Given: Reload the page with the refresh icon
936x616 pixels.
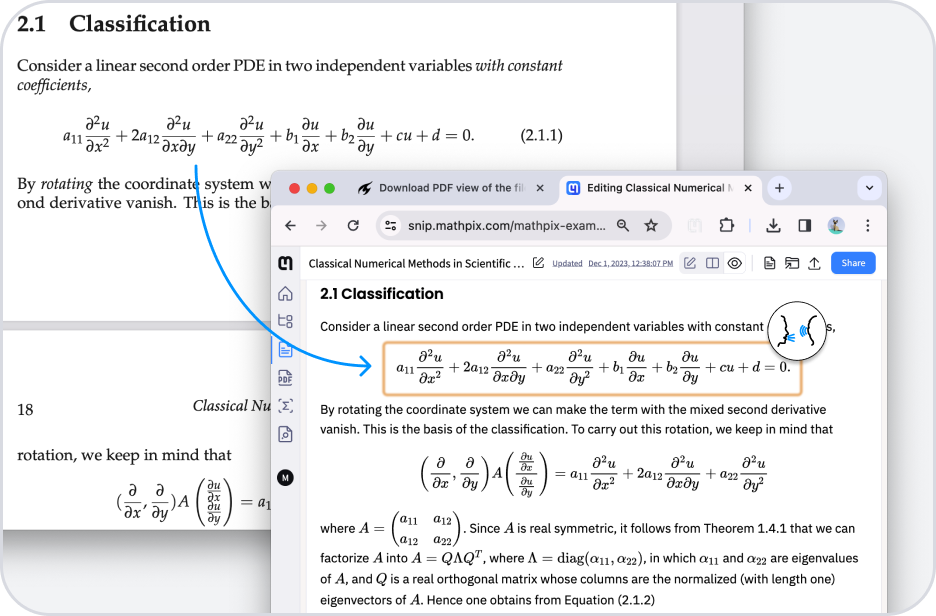Looking at the screenshot, I should pos(353,226).
